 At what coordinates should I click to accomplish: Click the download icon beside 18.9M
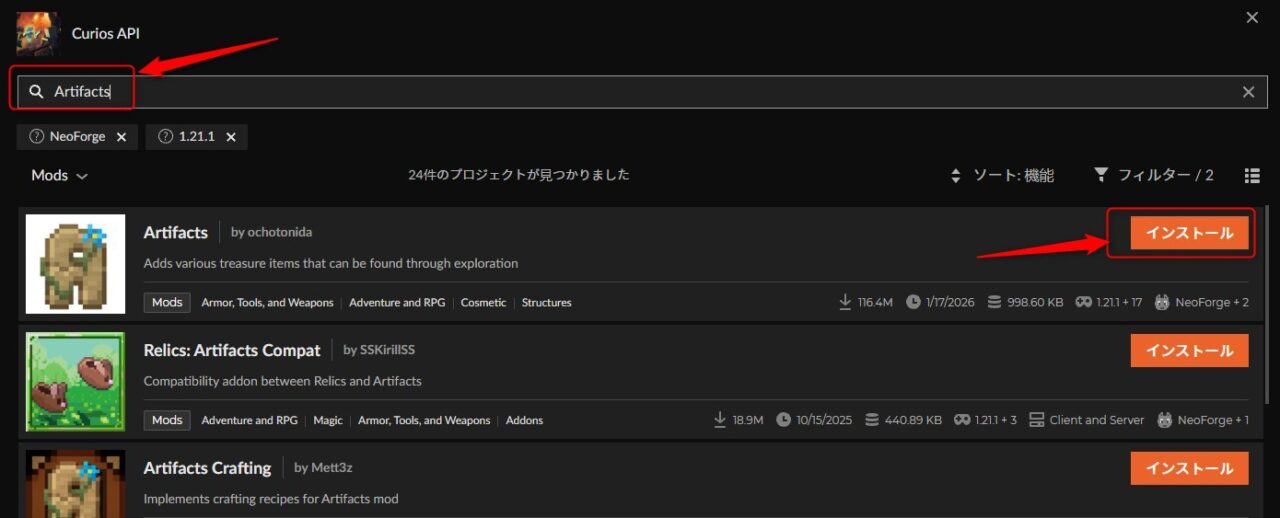coord(720,420)
